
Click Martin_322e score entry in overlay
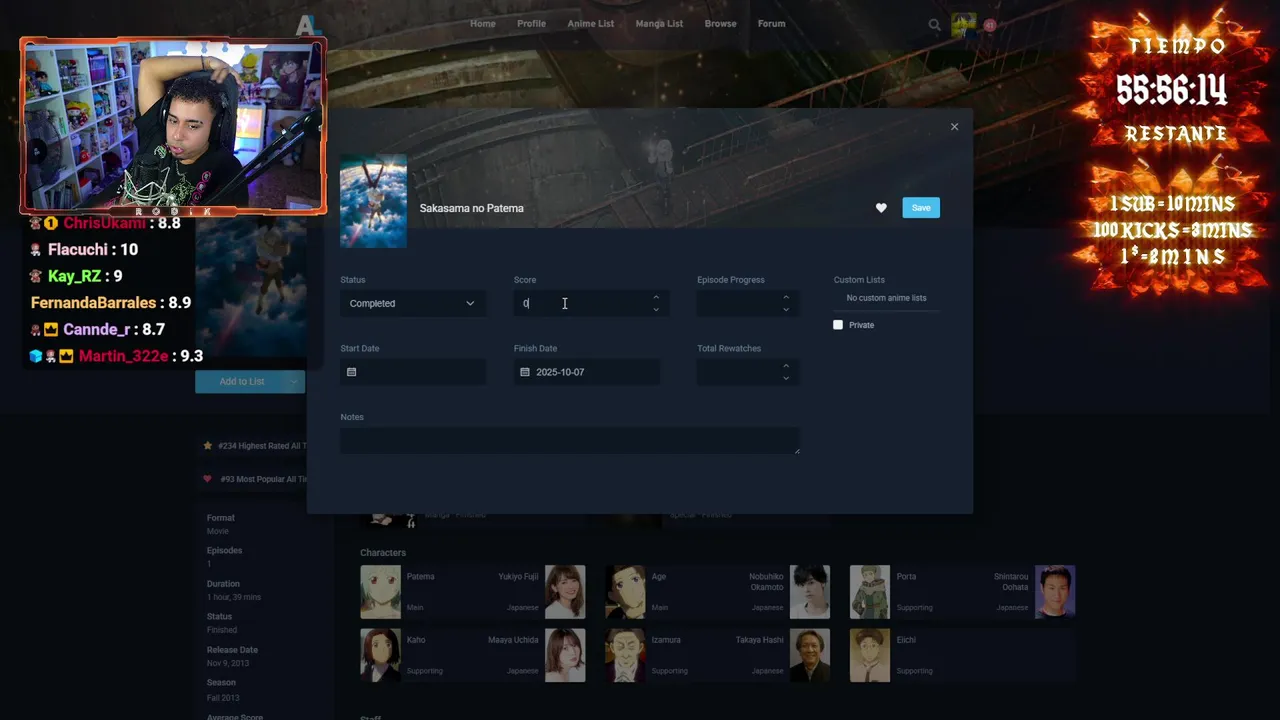click(x=116, y=356)
